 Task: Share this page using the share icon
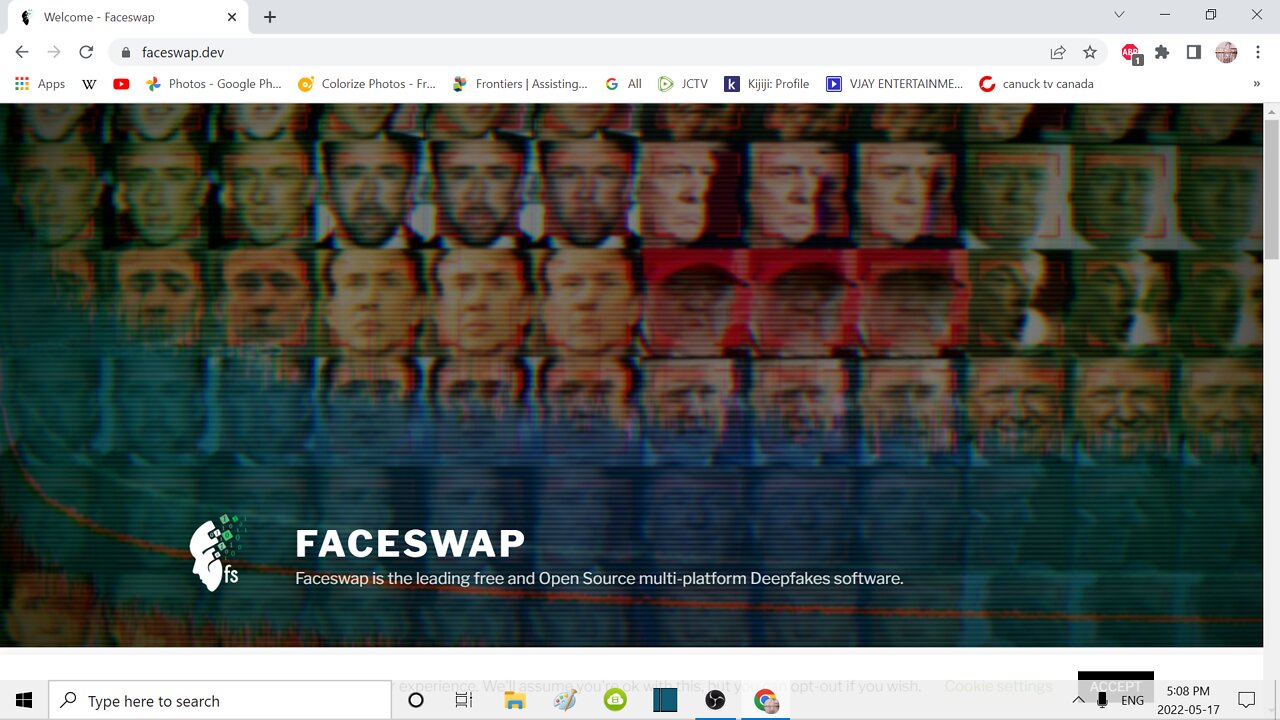tap(1058, 52)
